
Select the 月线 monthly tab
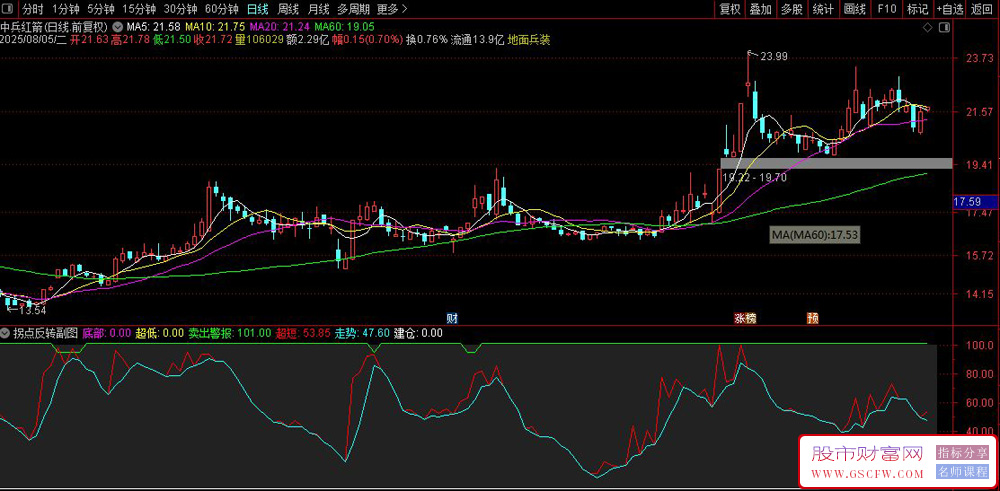(318, 9)
